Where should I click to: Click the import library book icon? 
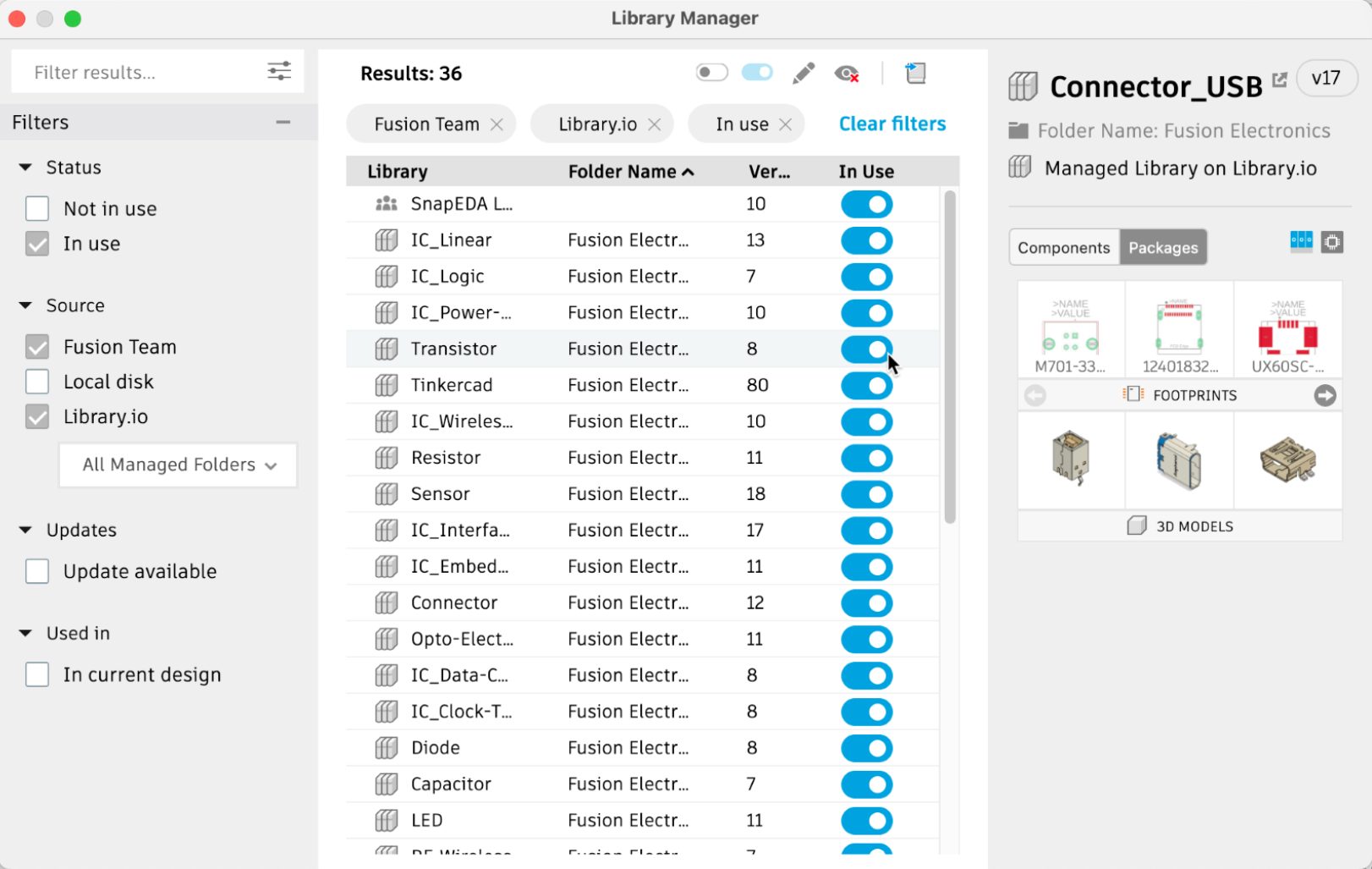[915, 74]
